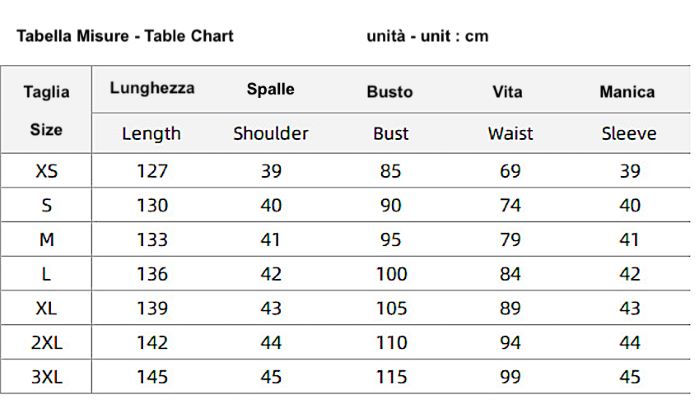Viewport: 700px width, 400px height.
Task: Click the Lunghezza column header
Action: (x=152, y=88)
